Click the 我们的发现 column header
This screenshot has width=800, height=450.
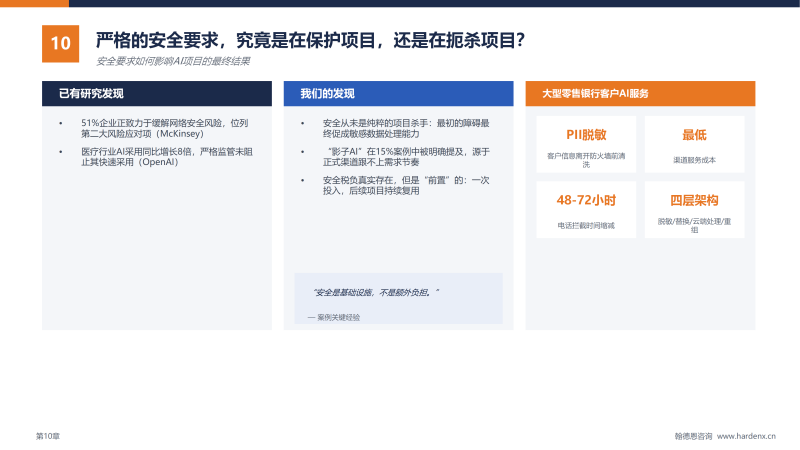pyautogui.click(x=398, y=93)
